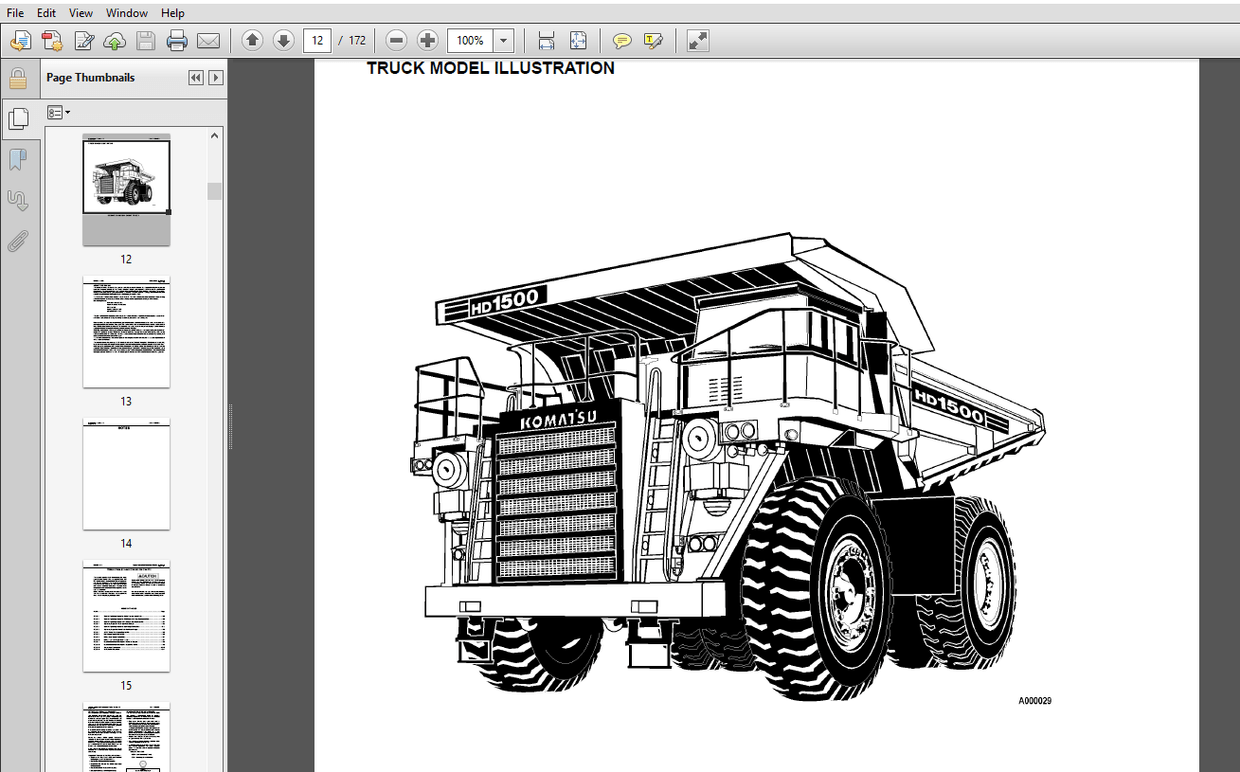Open the View menu
Image resolution: width=1240 pixels, height=772 pixels.
tap(81, 13)
